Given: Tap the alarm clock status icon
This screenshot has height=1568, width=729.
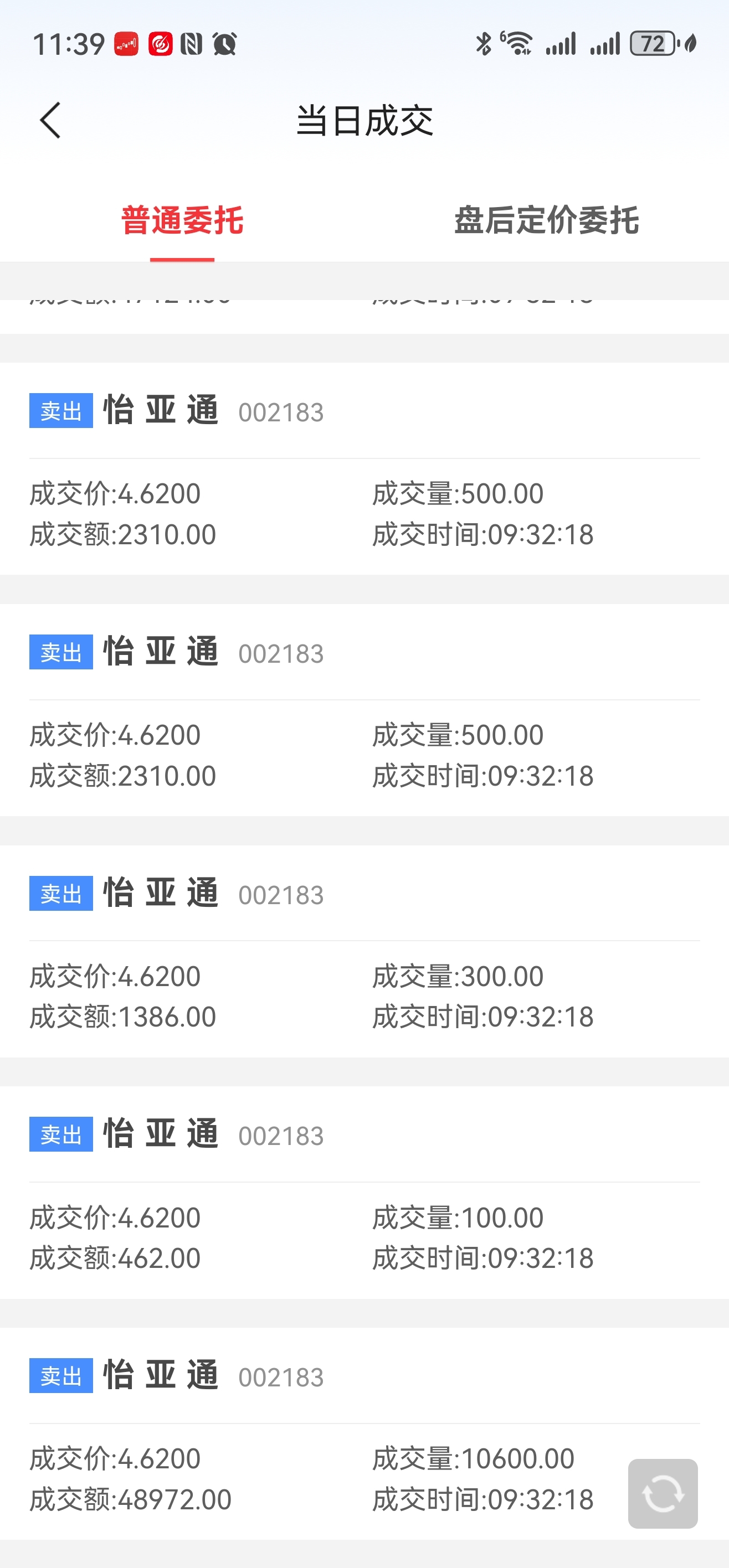Looking at the screenshot, I should pos(224,44).
